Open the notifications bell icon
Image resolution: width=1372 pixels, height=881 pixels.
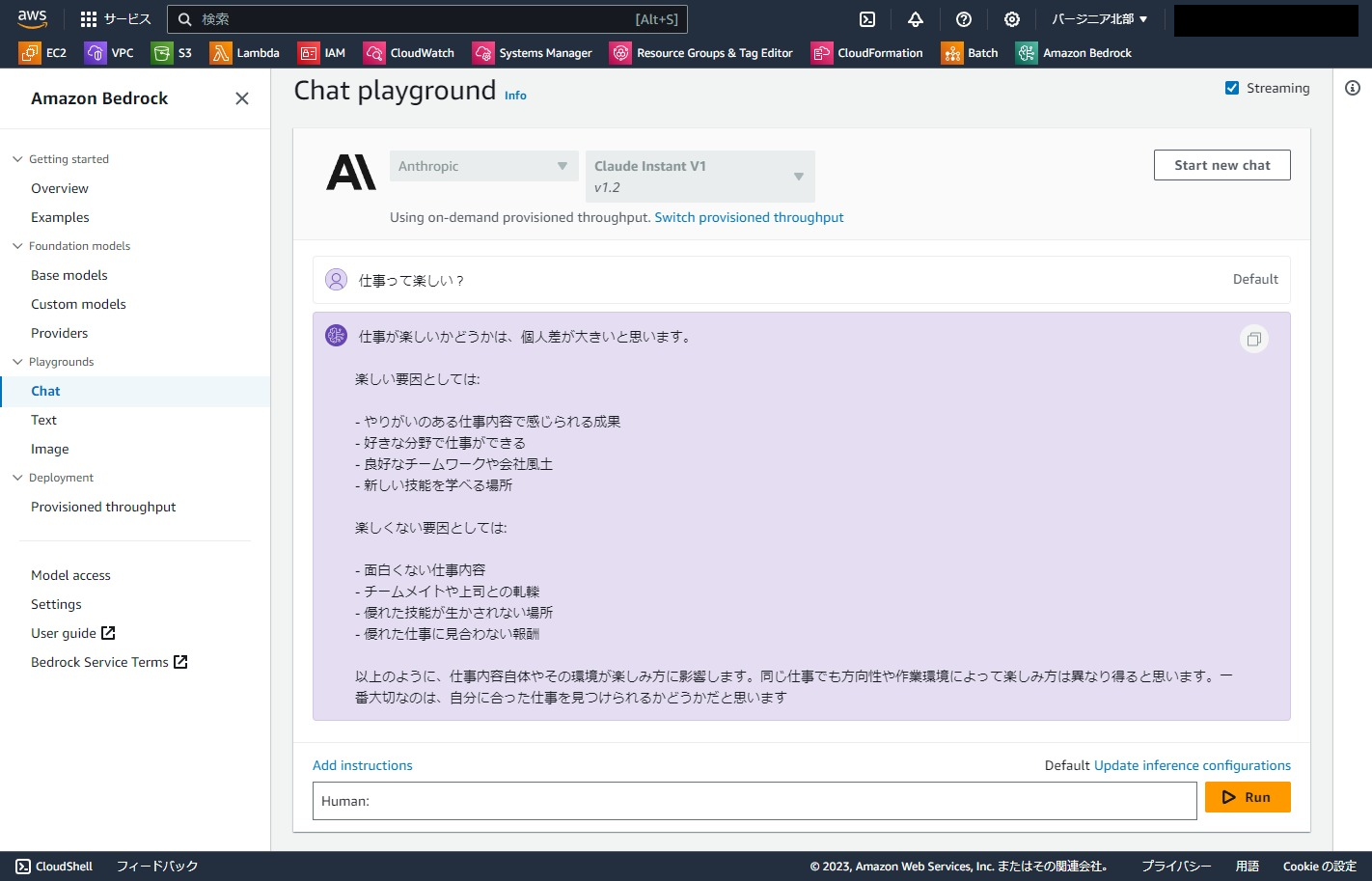coord(916,19)
